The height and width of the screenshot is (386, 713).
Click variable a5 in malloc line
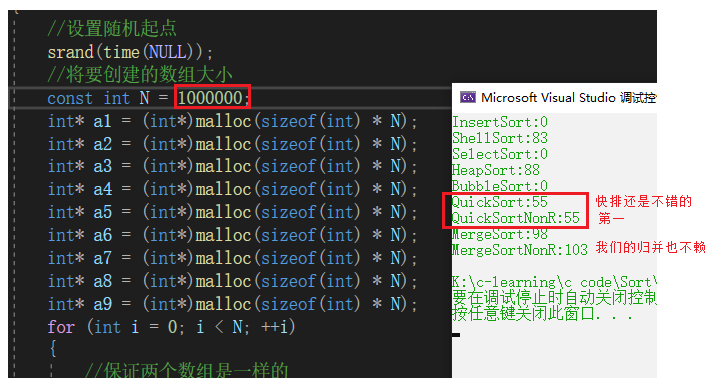[x=102, y=212]
